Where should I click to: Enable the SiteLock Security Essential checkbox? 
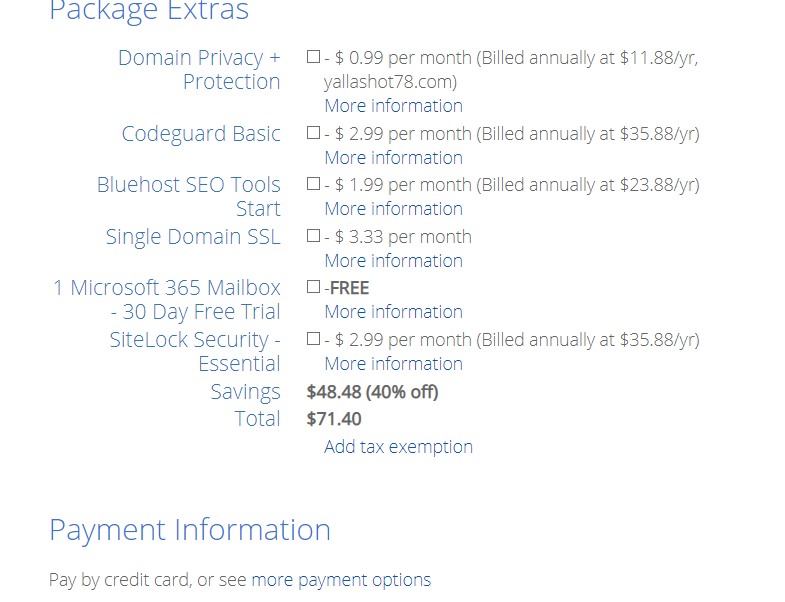point(313,339)
